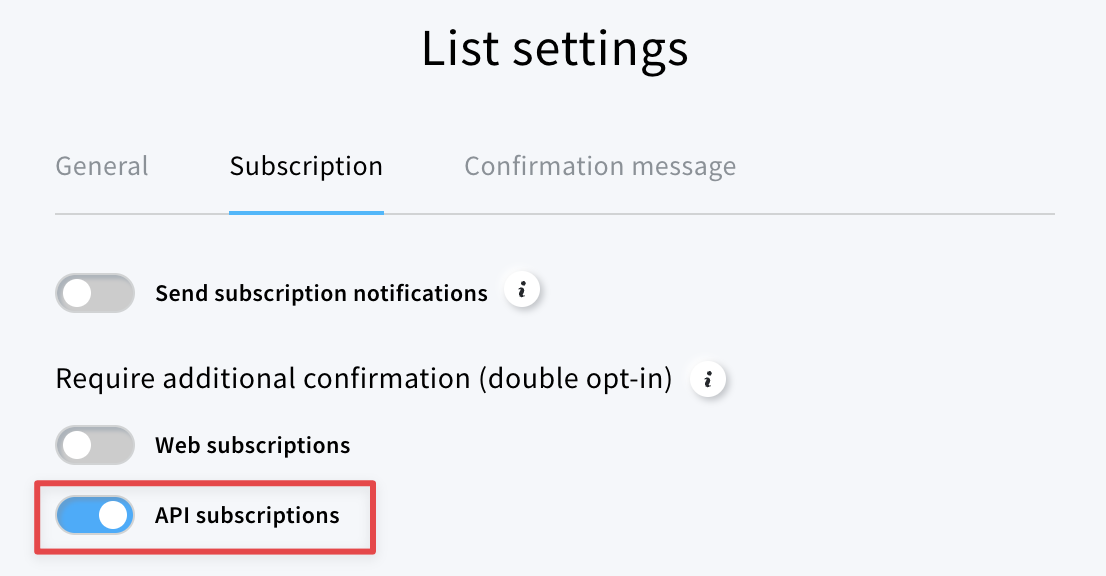This screenshot has width=1106, height=576.
Task: Click the gray track of Web subscriptions switch
Action: (x=113, y=445)
